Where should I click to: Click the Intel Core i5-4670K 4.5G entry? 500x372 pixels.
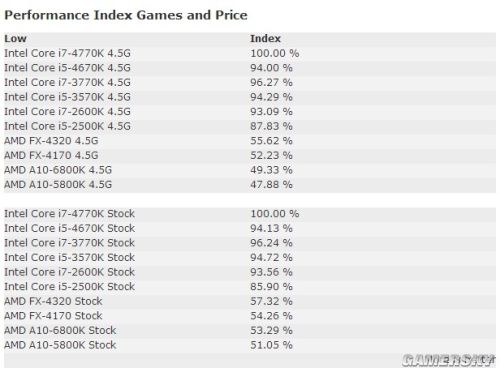point(67,68)
